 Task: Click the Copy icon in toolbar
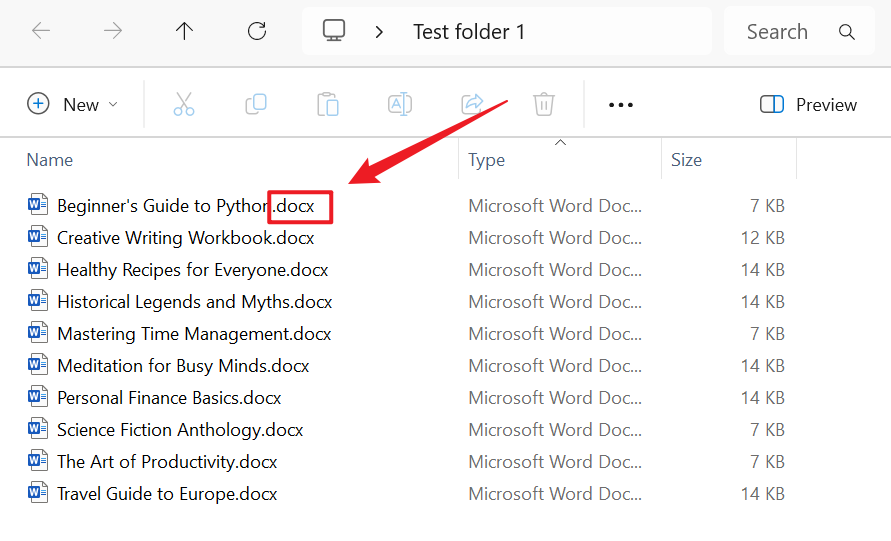pyautogui.click(x=256, y=104)
